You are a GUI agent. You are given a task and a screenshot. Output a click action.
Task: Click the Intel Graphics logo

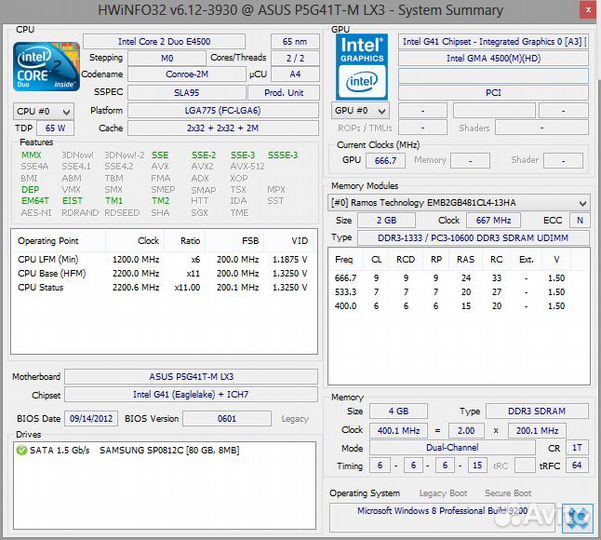click(x=362, y=67)
